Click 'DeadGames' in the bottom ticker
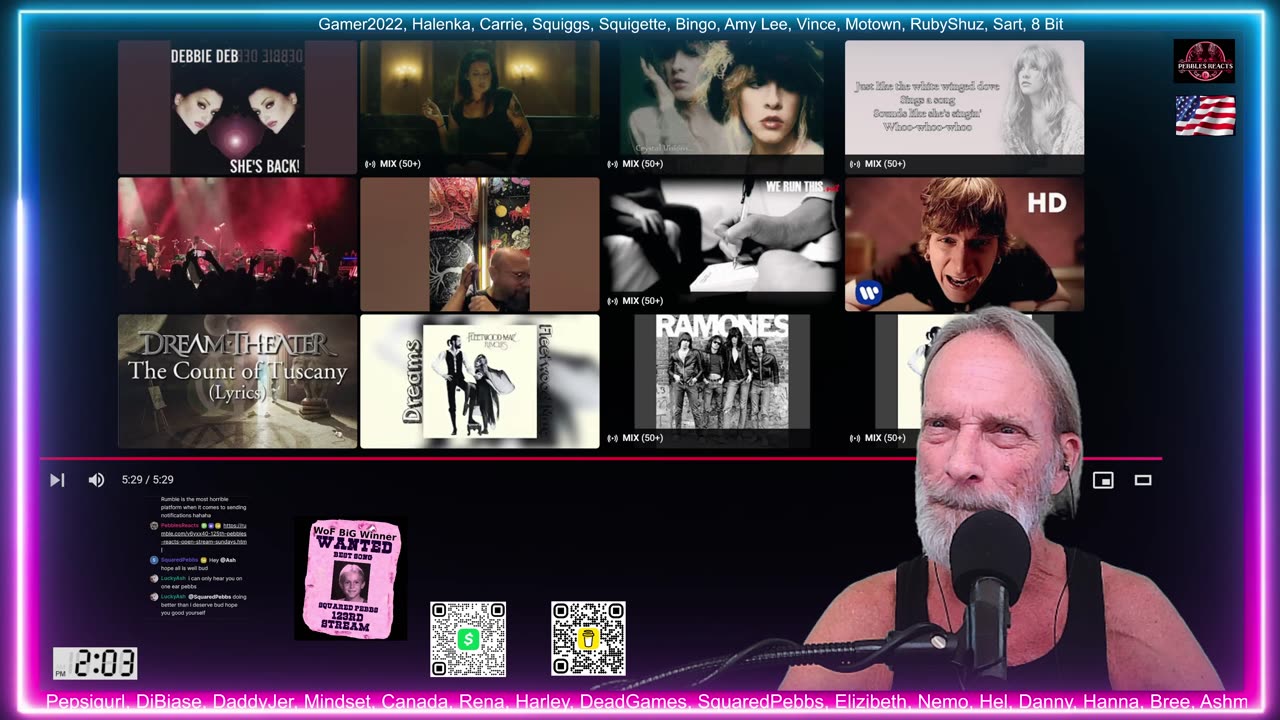 tap(634, 702)
